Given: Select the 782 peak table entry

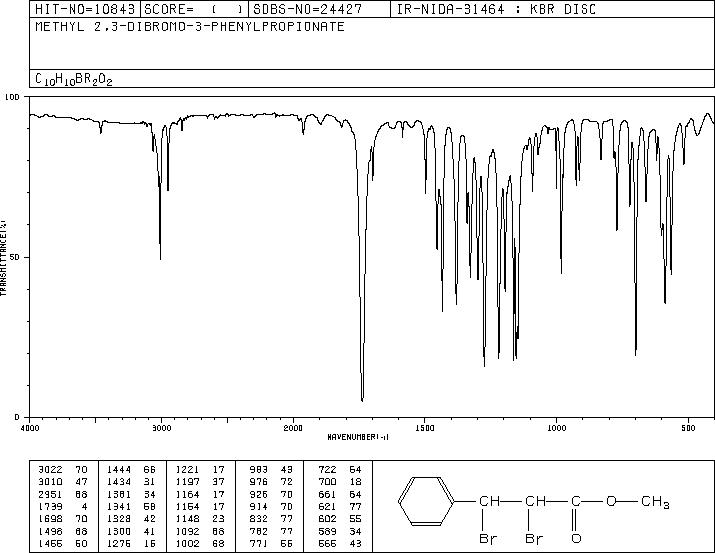Looking at the screenshot, I should click(271, 531).
